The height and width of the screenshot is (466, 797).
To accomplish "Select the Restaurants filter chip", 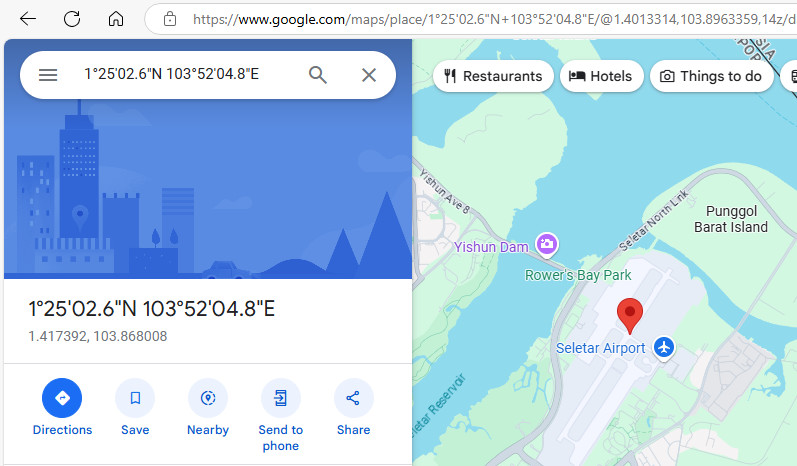I will tap(493, 76).
